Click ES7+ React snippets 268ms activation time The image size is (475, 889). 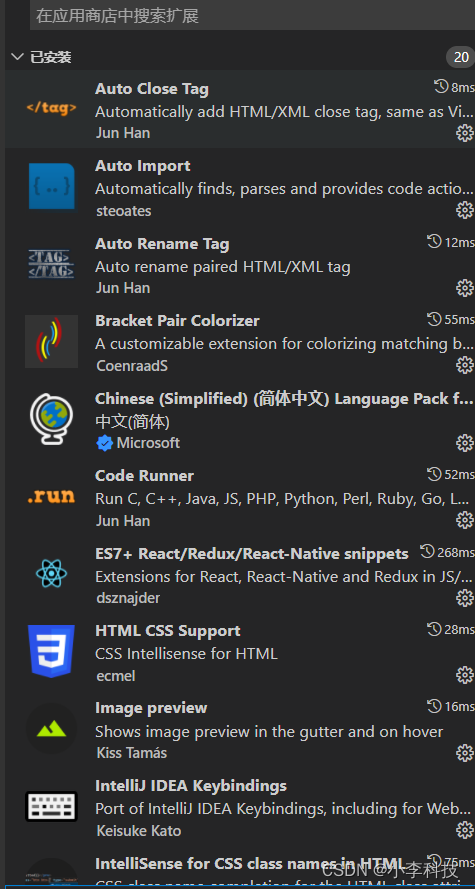pyautogui.click(x=447, y=552)
